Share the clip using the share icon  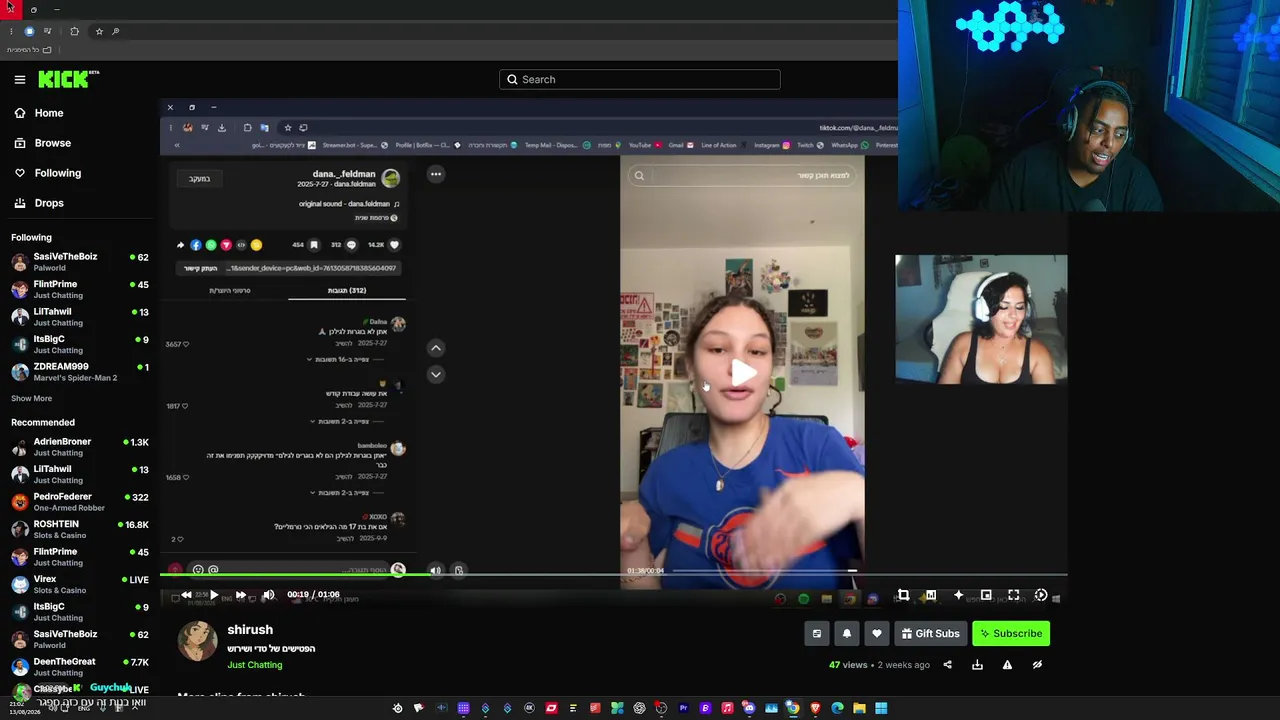947,665
